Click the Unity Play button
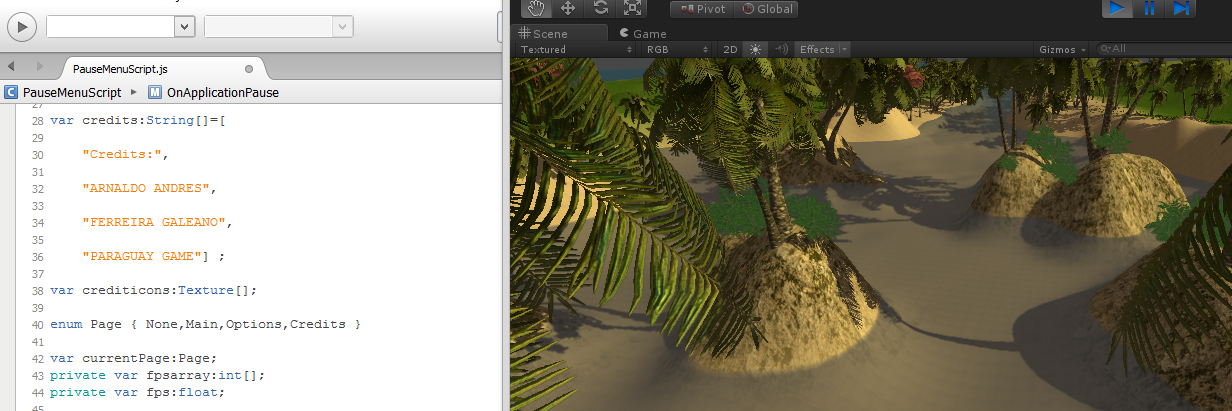 point(1118,8)
